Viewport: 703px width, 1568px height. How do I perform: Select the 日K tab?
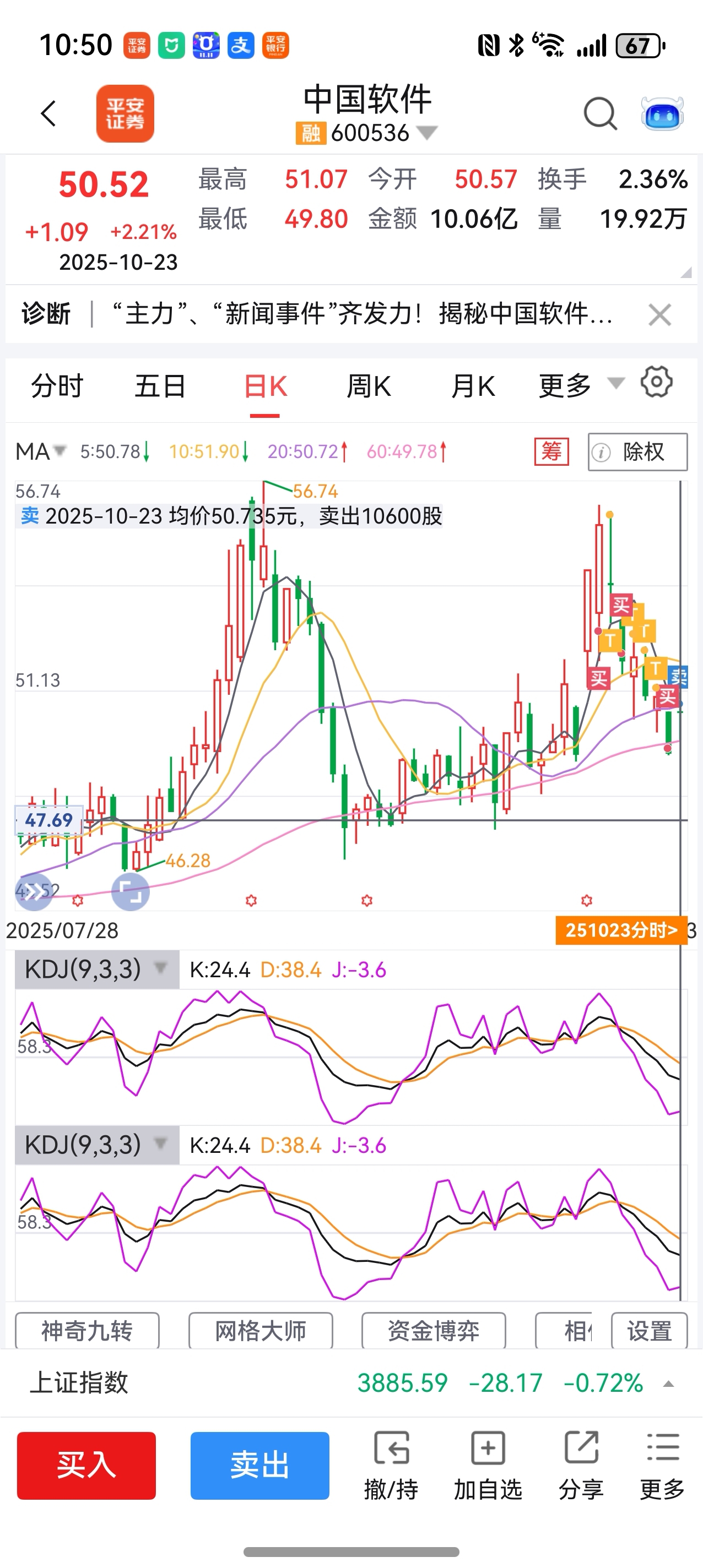265,386
